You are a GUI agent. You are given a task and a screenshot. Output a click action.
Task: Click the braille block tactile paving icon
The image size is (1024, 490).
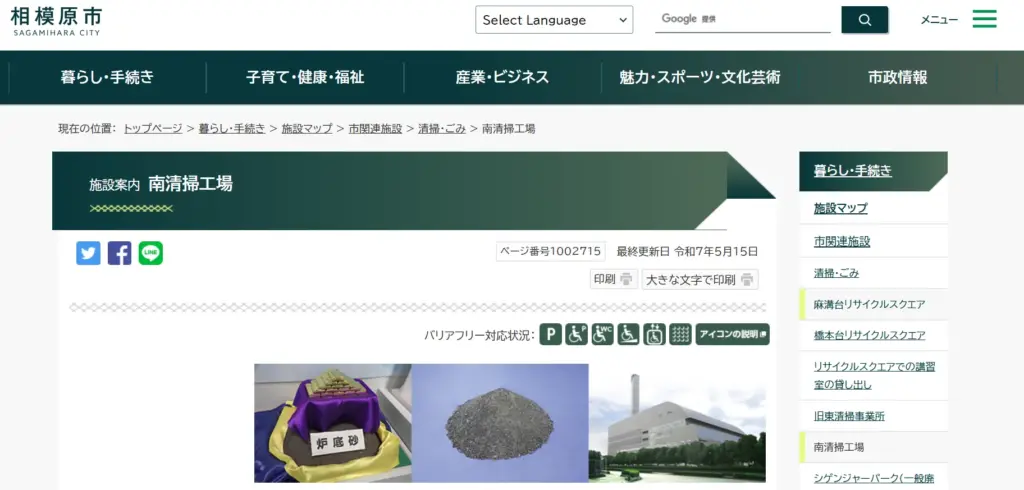680,335
